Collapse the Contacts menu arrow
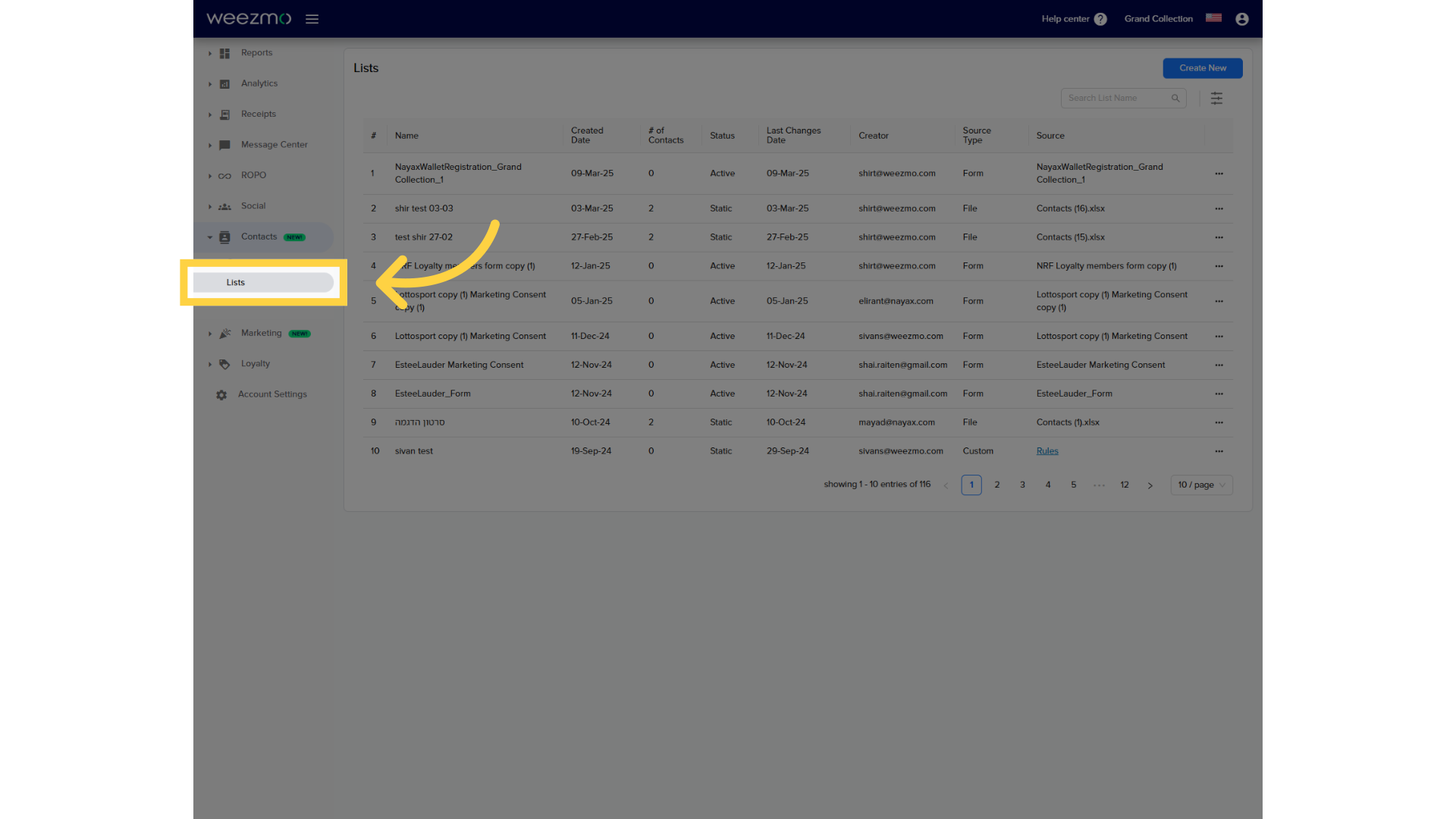Viewport: 1456px width, 819px height. [210, 237]
